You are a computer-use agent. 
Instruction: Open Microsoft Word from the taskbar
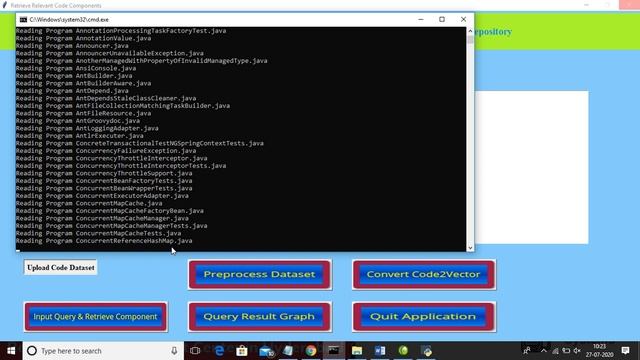pyautogui.click(x=380, y=351)
